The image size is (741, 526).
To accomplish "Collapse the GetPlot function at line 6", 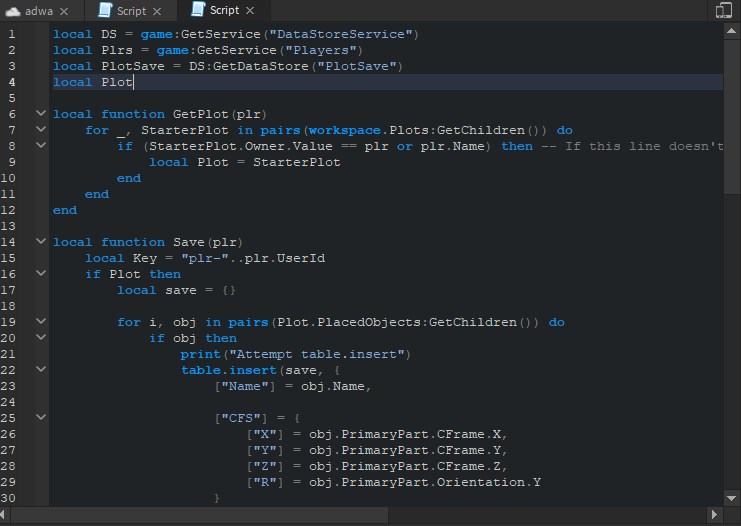I will coord(41,113).
